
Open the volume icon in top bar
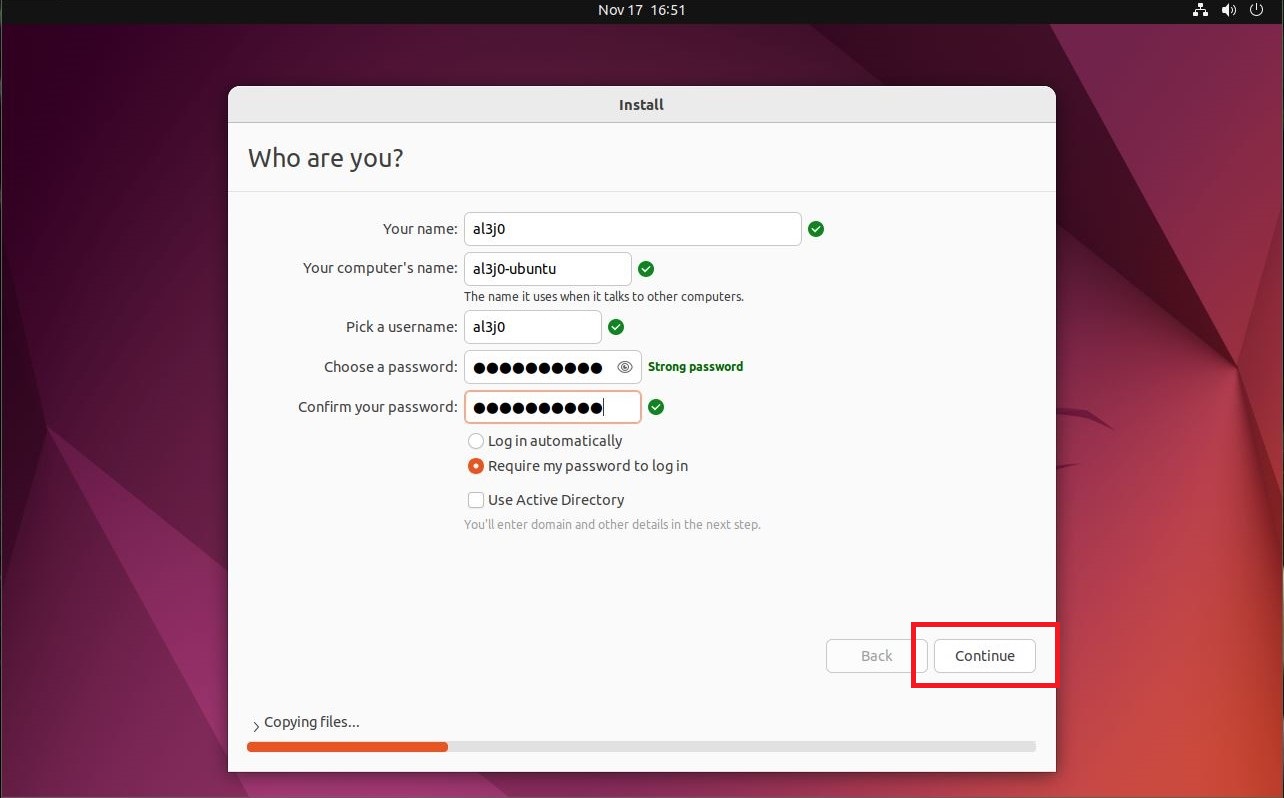pyautogui.click(x=1229, y=10)
